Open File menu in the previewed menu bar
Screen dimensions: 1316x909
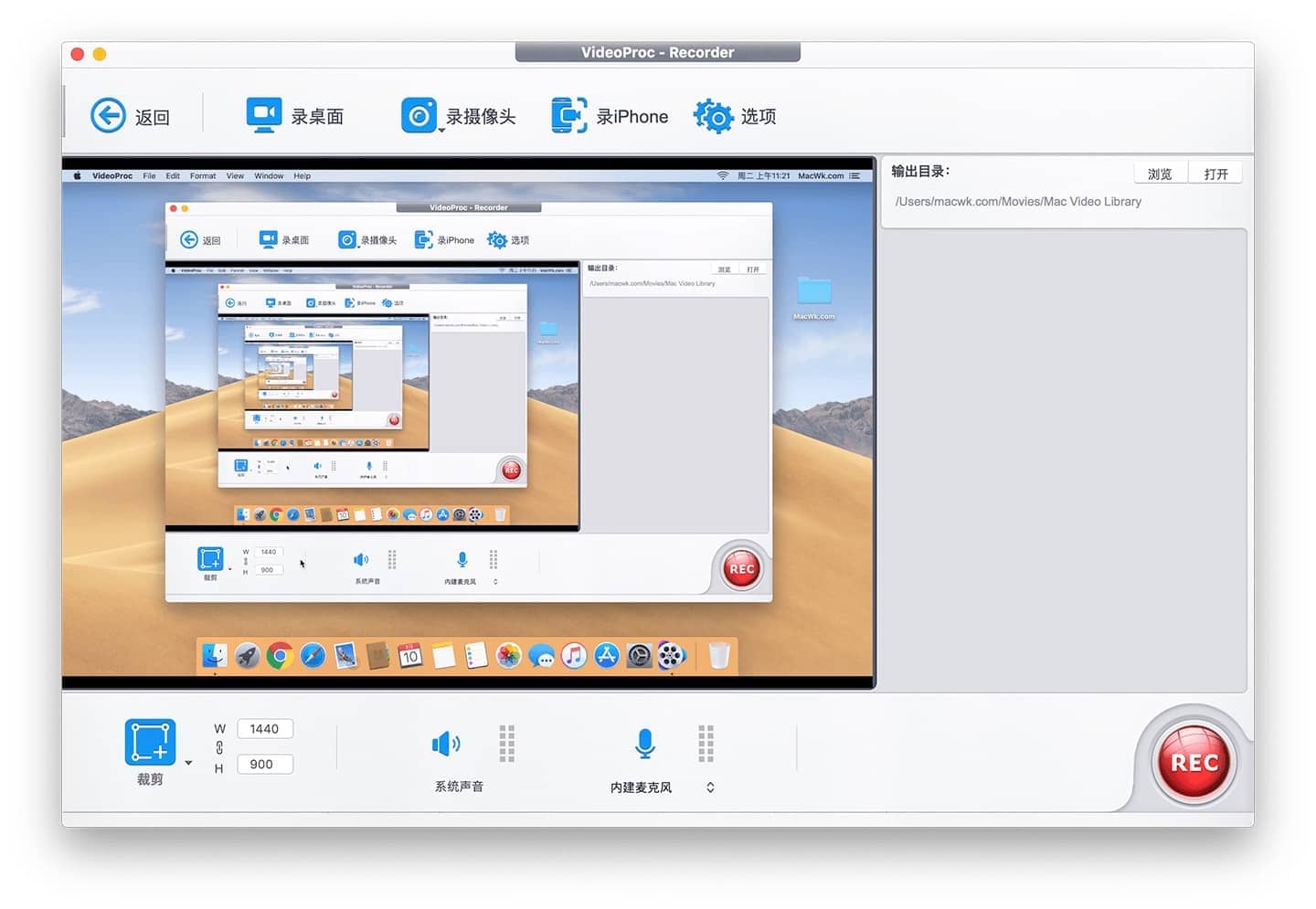149,175
